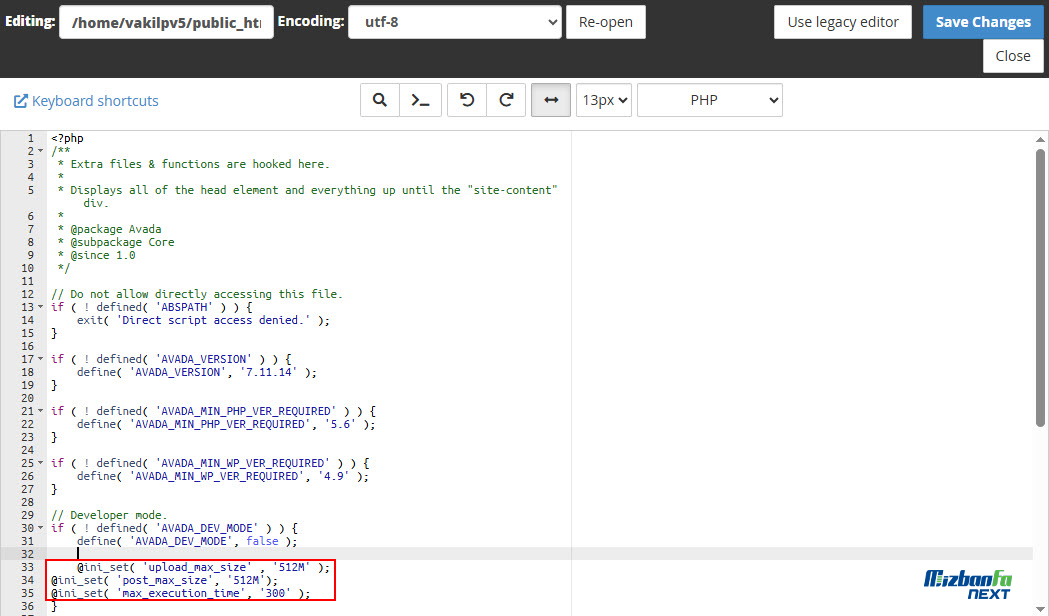Open the go-to-line terminal icon

point(420,100)
